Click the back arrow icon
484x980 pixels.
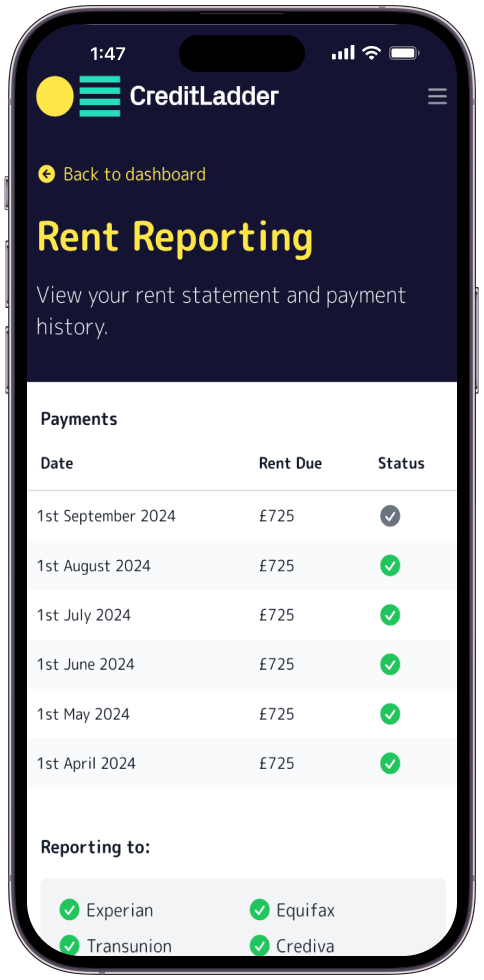point(46,174)
